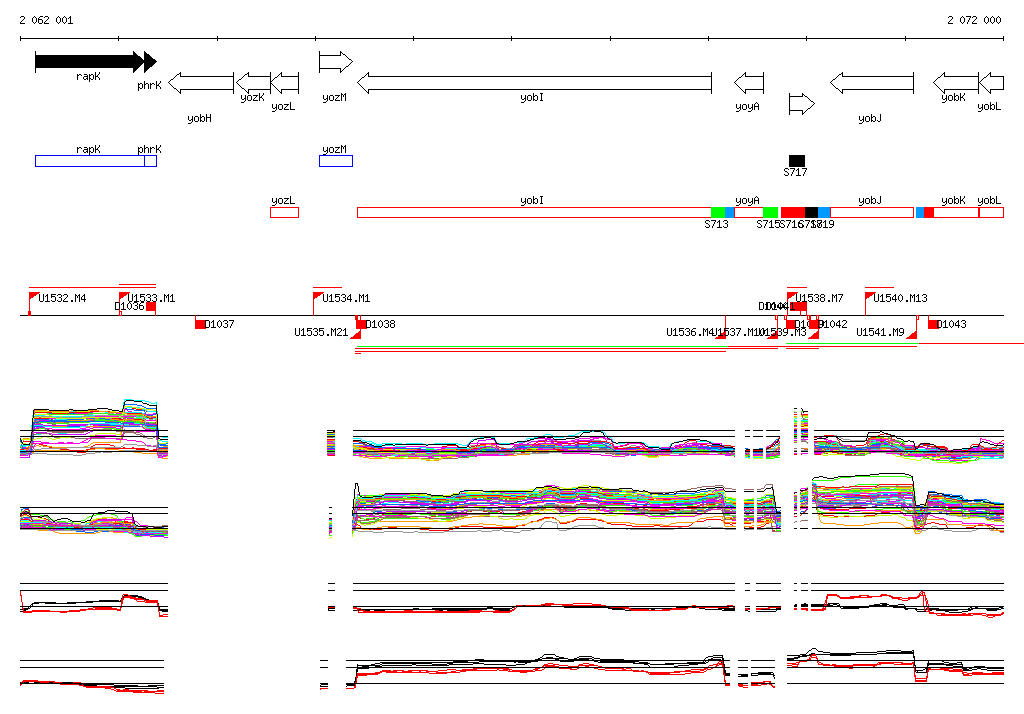Click the black rapK gene arrow
This screenshot has height=714, width=1024.
pyautogui.click(x=88, y=61)
